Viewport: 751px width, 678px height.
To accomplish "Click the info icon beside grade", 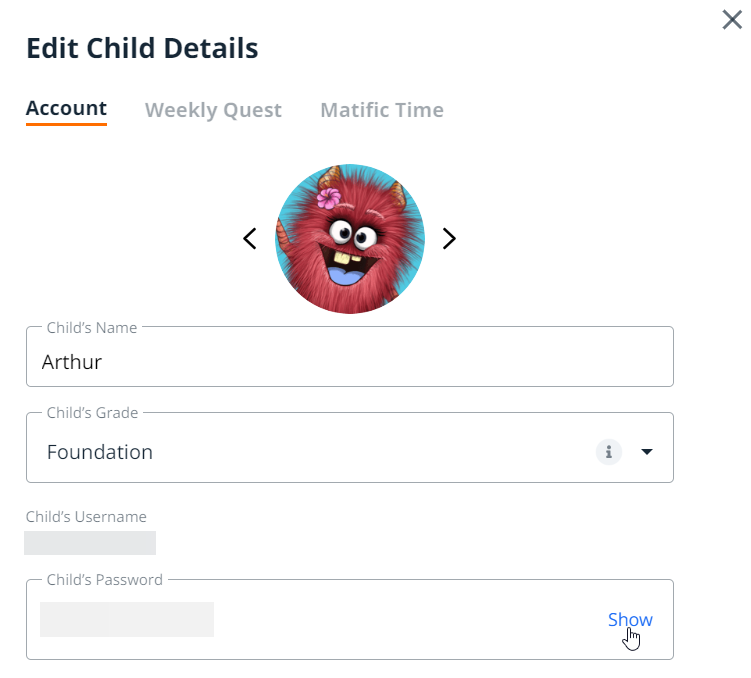I will 609,452.
